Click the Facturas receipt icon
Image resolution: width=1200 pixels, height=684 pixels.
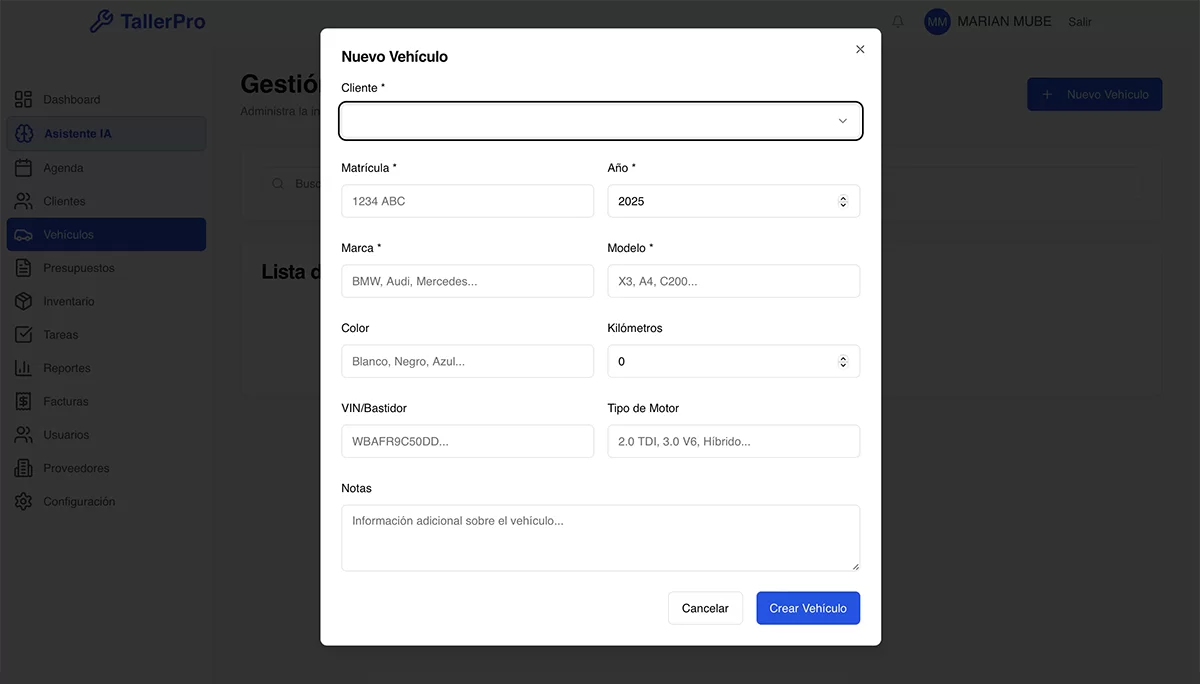(23, 401)
